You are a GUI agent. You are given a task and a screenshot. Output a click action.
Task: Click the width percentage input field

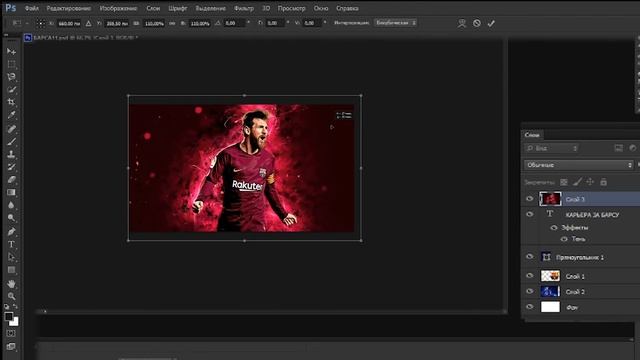(x=154, y=24)
